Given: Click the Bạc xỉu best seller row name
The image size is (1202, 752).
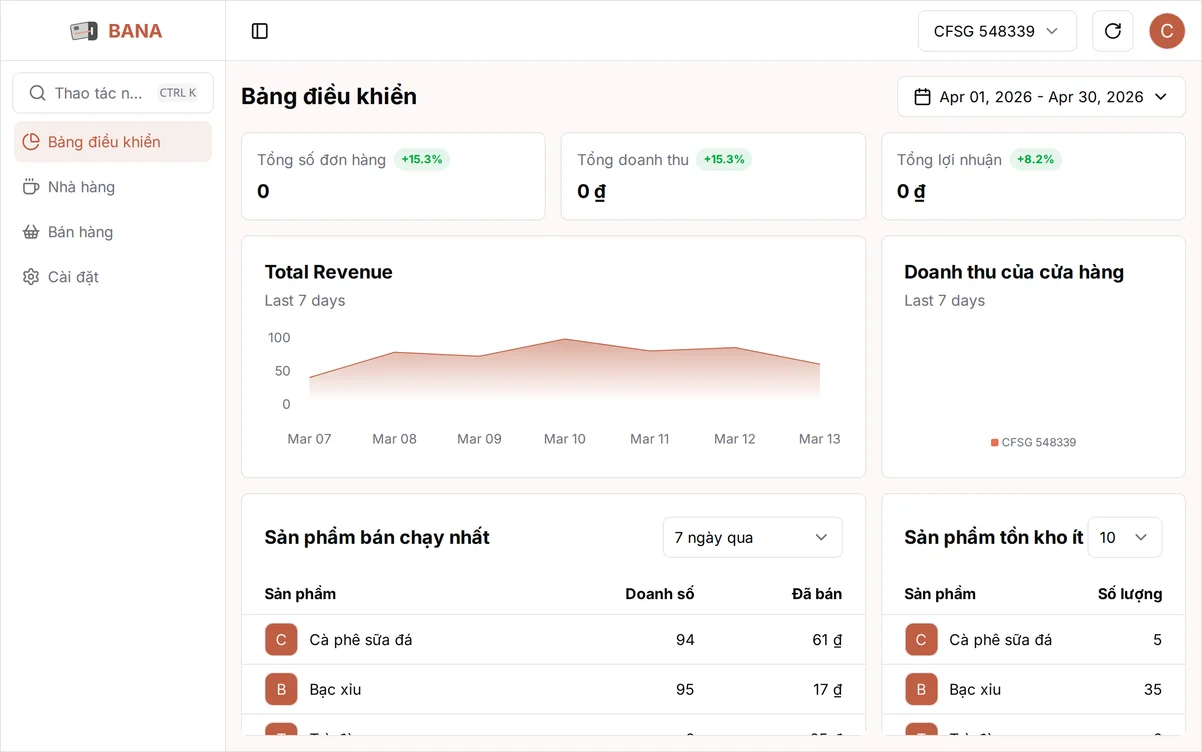Looking at the screenshot, I should (x=335, y=690).
